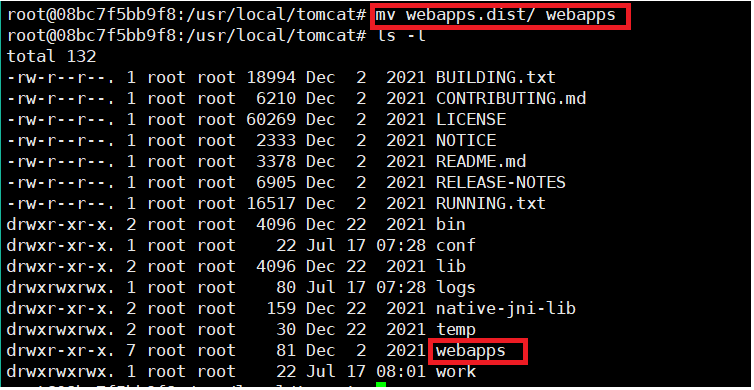Click the time 08:01 in work row
The image size is (754, 390).
pos(401,371)
